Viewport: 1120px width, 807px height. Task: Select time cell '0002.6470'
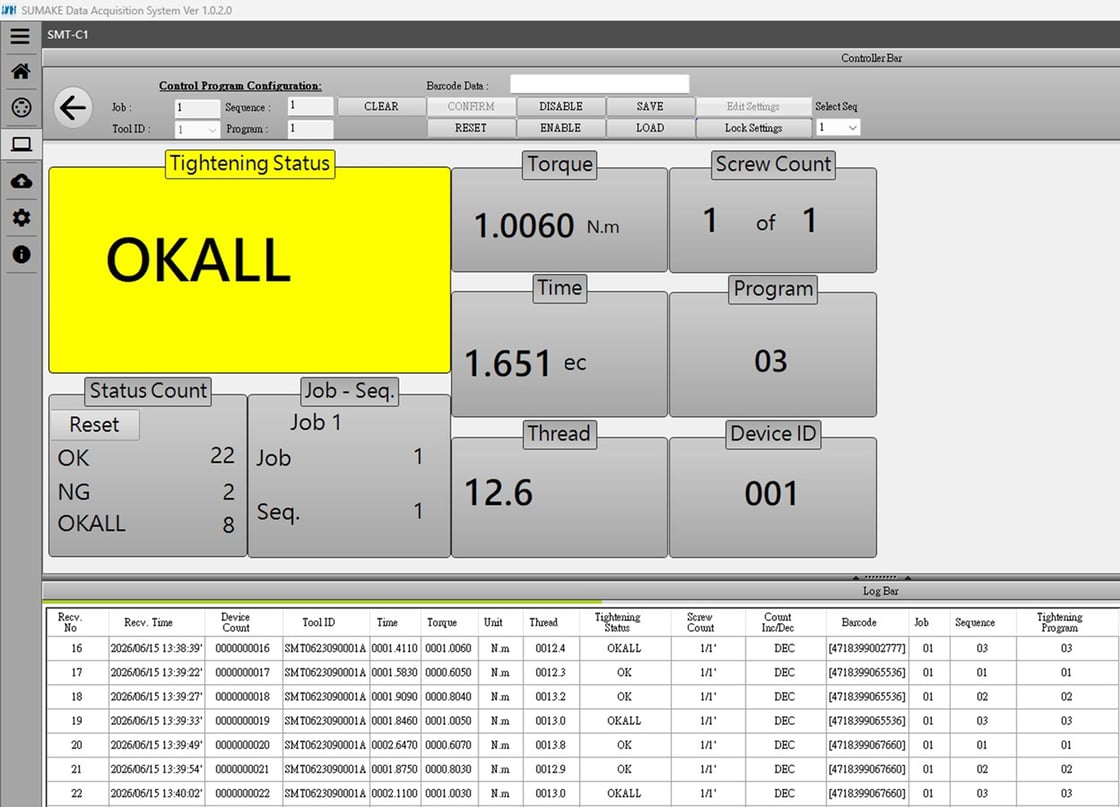tap(394, 745)
